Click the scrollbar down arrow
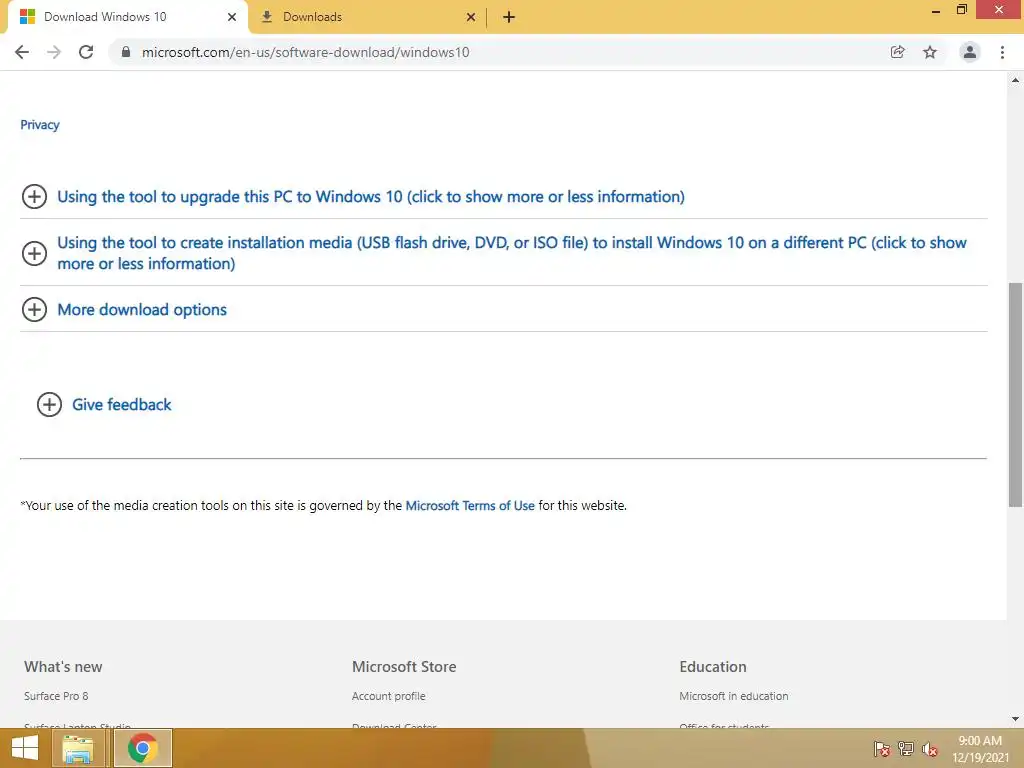The image size is (1024, 768). pyautogui.click(x=1015, y=719)
